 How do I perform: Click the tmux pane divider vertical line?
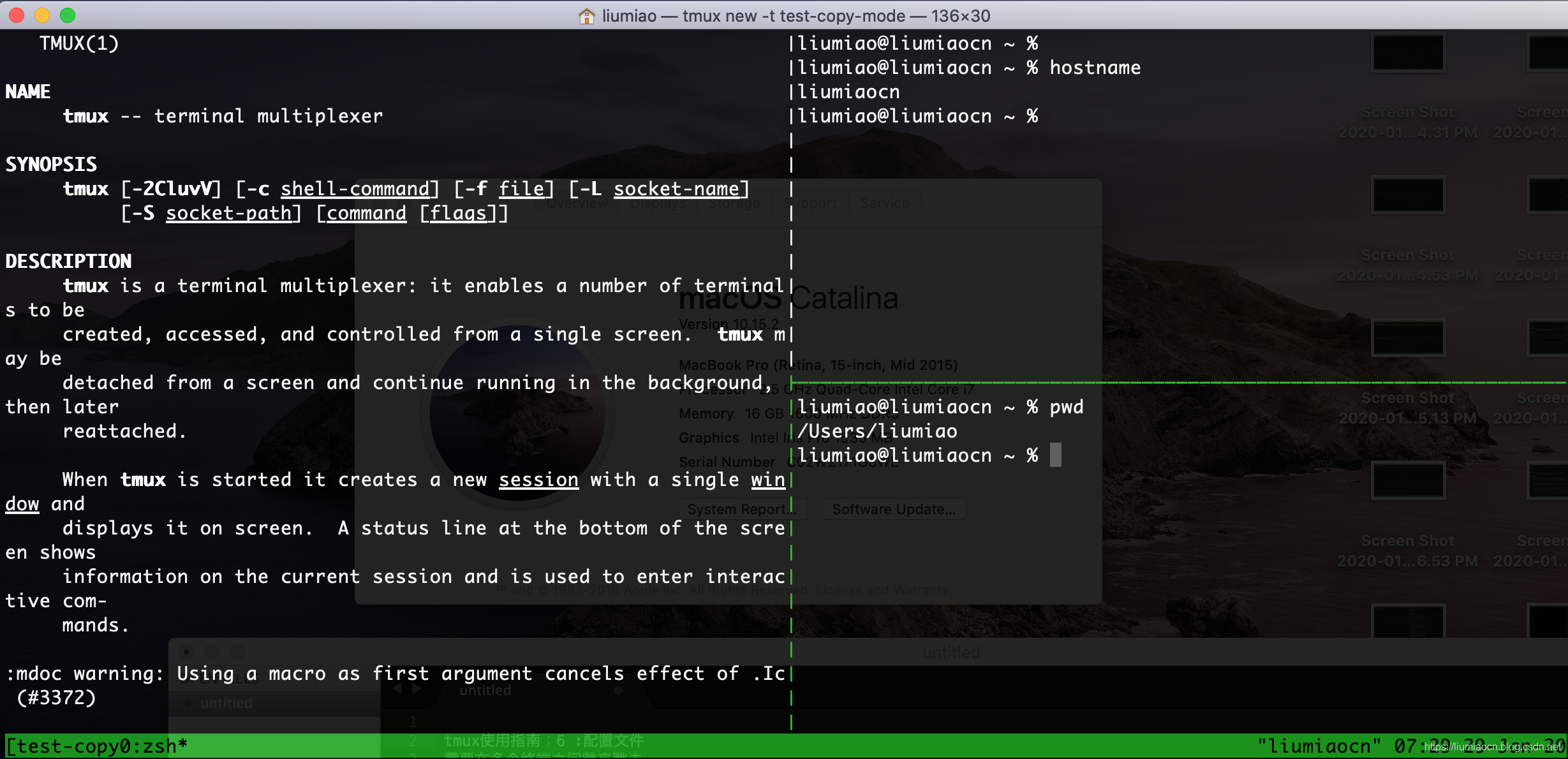click(789, 380)
